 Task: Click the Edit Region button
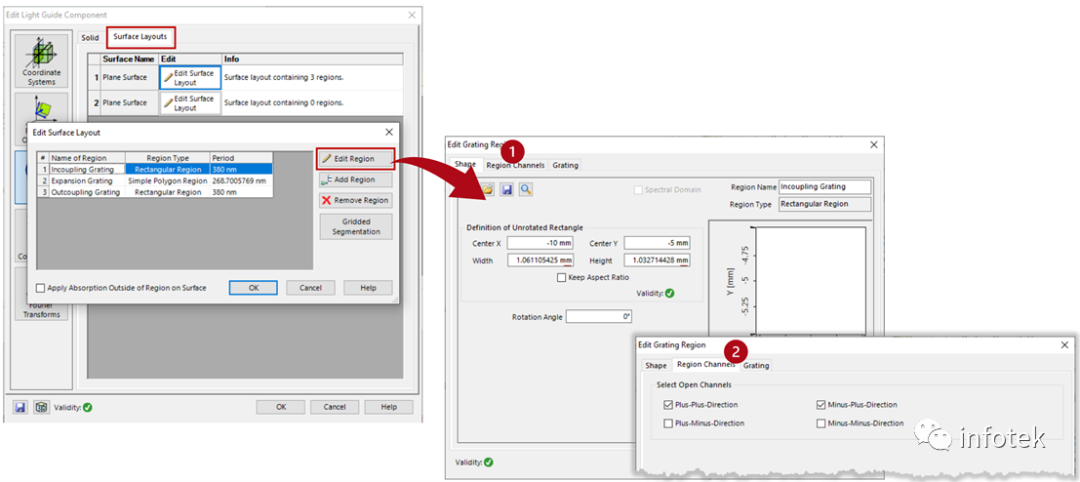point(355,159)
